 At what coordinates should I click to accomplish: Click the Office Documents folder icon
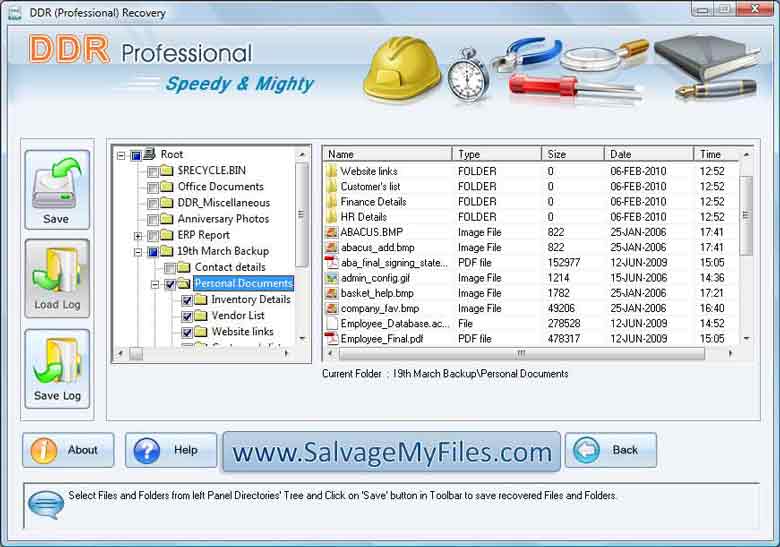(x=167, y=187)
